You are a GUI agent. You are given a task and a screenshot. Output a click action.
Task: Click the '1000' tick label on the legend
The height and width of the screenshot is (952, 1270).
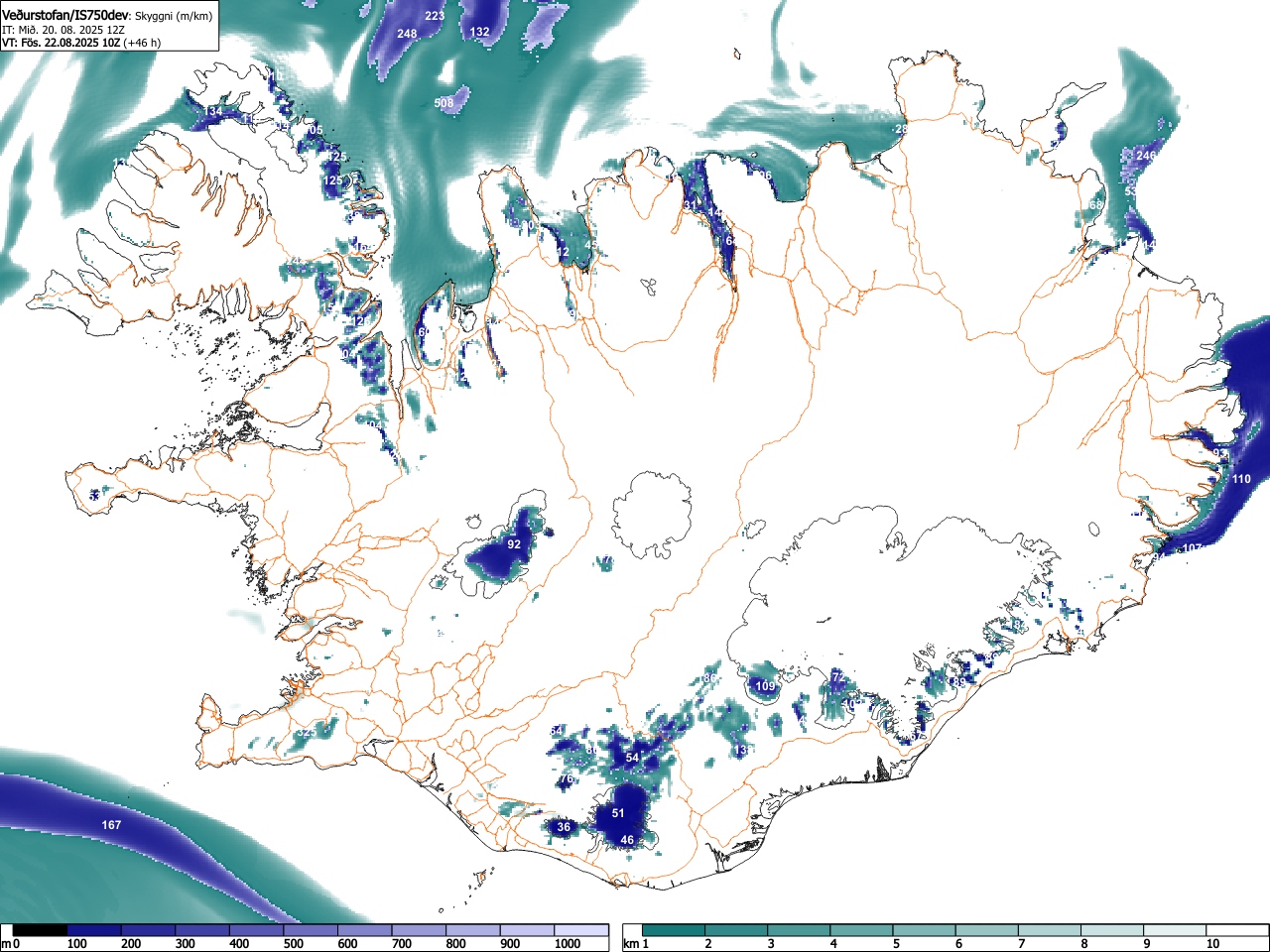567,944
